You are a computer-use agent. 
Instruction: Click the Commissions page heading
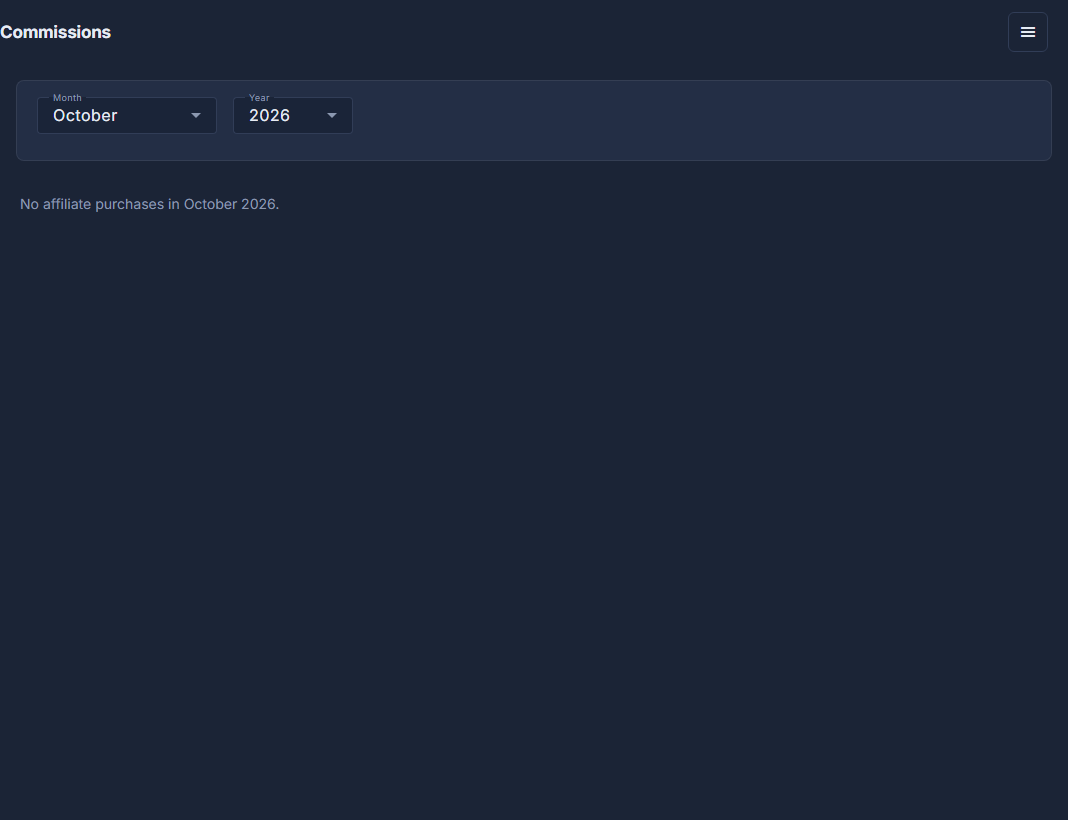(x=55, y=32)
